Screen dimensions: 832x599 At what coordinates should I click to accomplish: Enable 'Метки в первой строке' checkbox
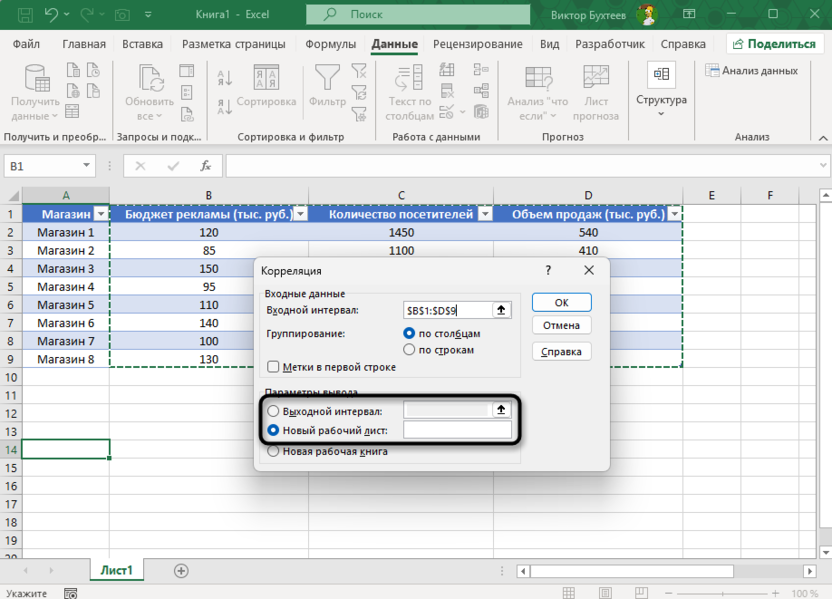tap(274, 367)
